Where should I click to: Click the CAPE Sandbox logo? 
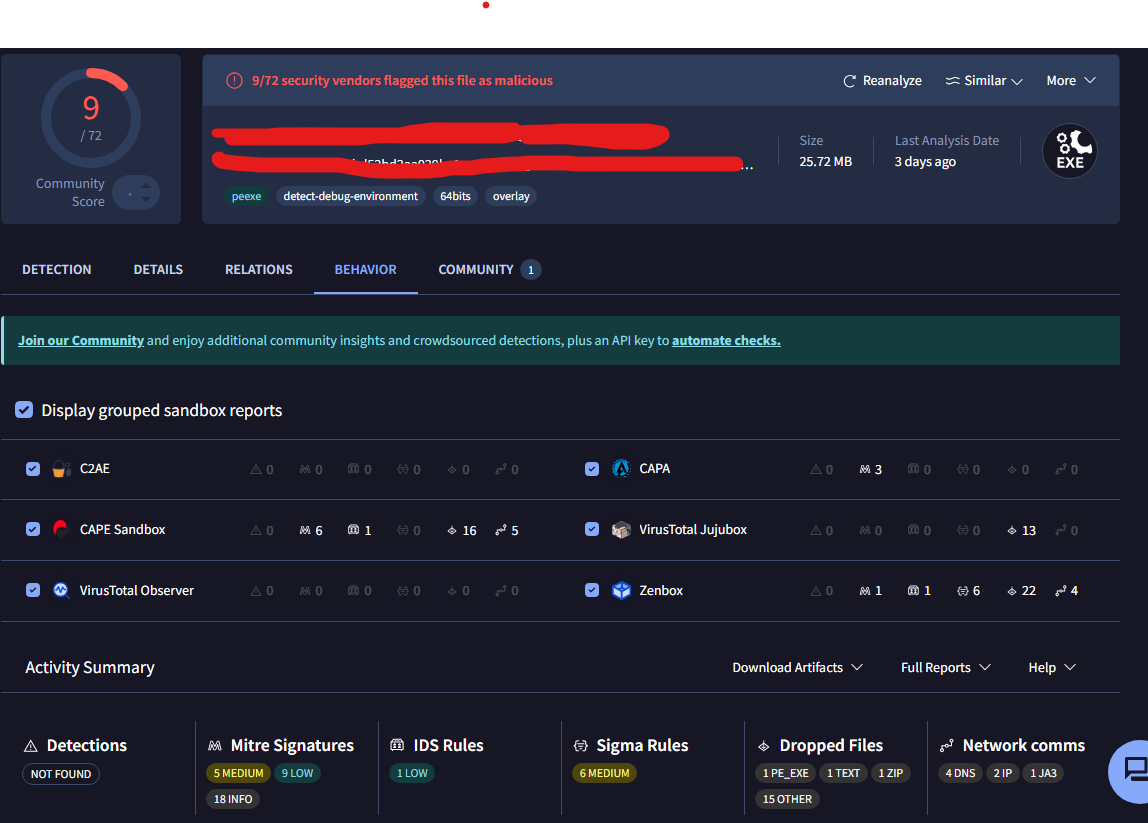coord(61,529)
